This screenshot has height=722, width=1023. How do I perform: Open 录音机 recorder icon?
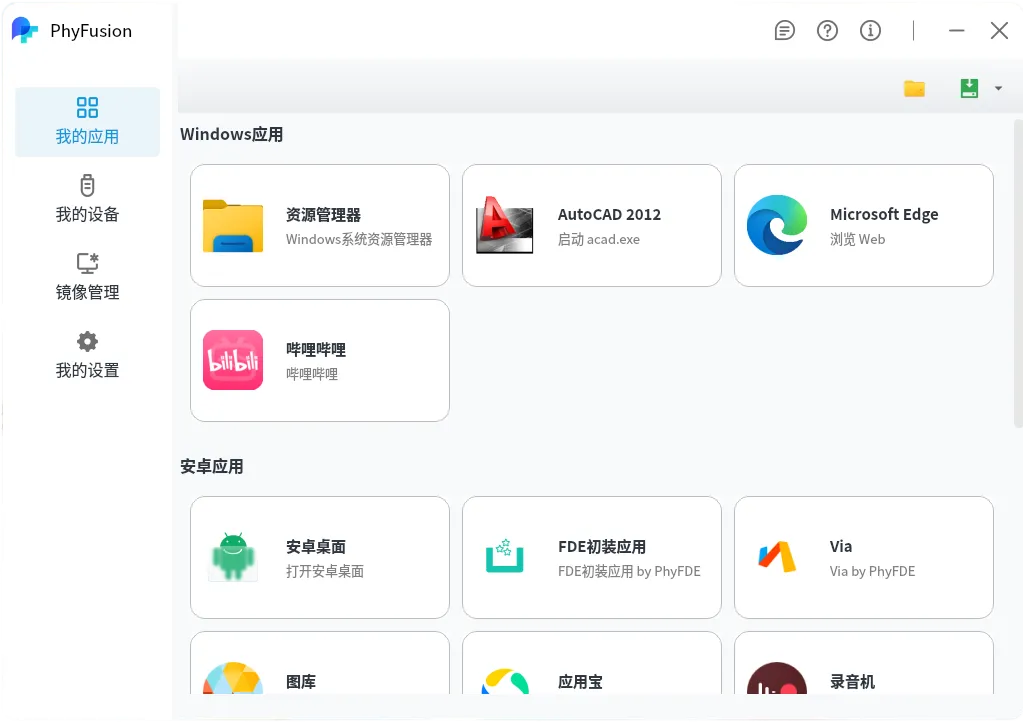pyautogui.click(x=777, y=678)
